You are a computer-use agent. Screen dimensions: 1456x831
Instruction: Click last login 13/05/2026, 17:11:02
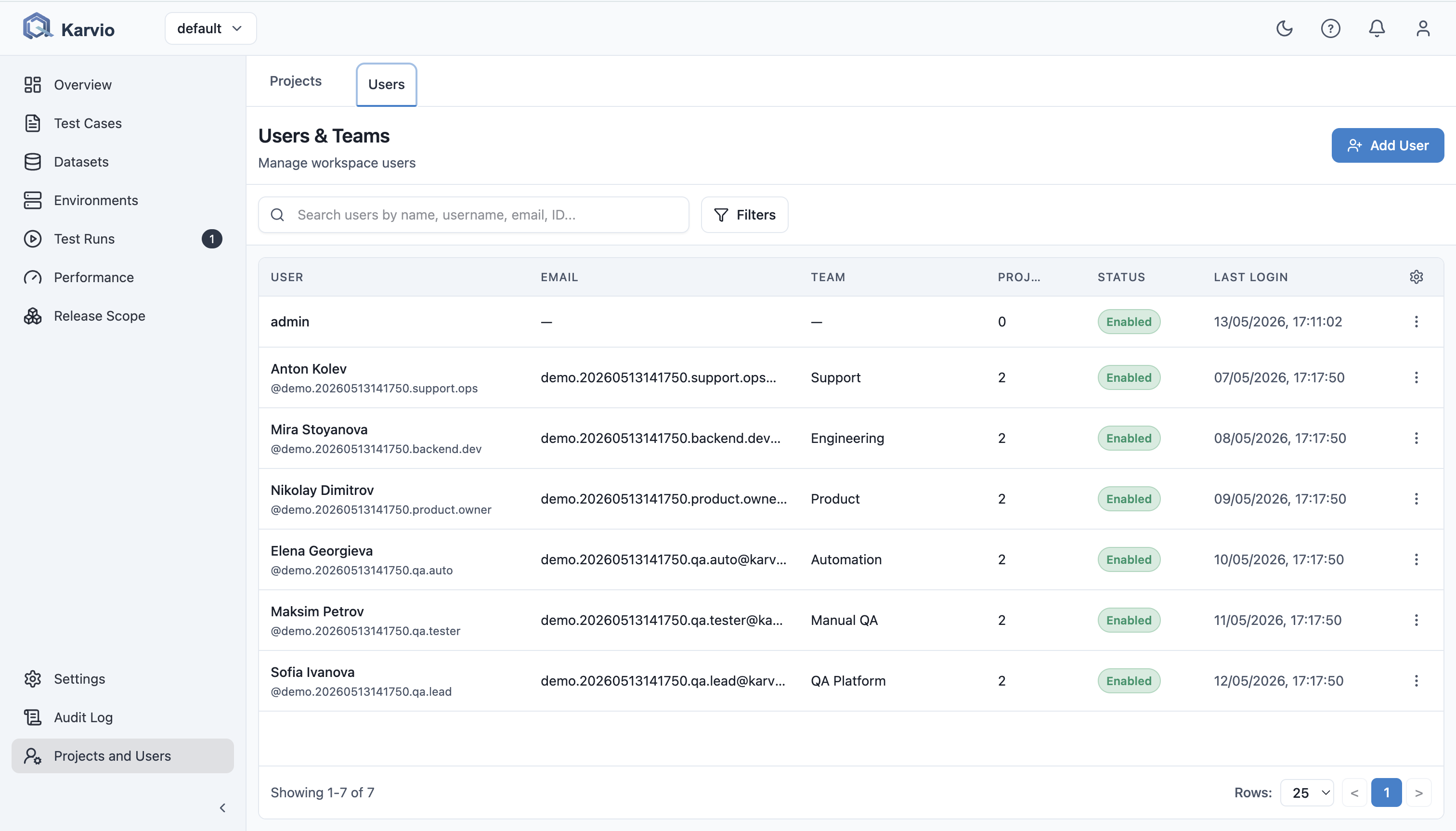pyautogui.click(x=1278, y=322)
